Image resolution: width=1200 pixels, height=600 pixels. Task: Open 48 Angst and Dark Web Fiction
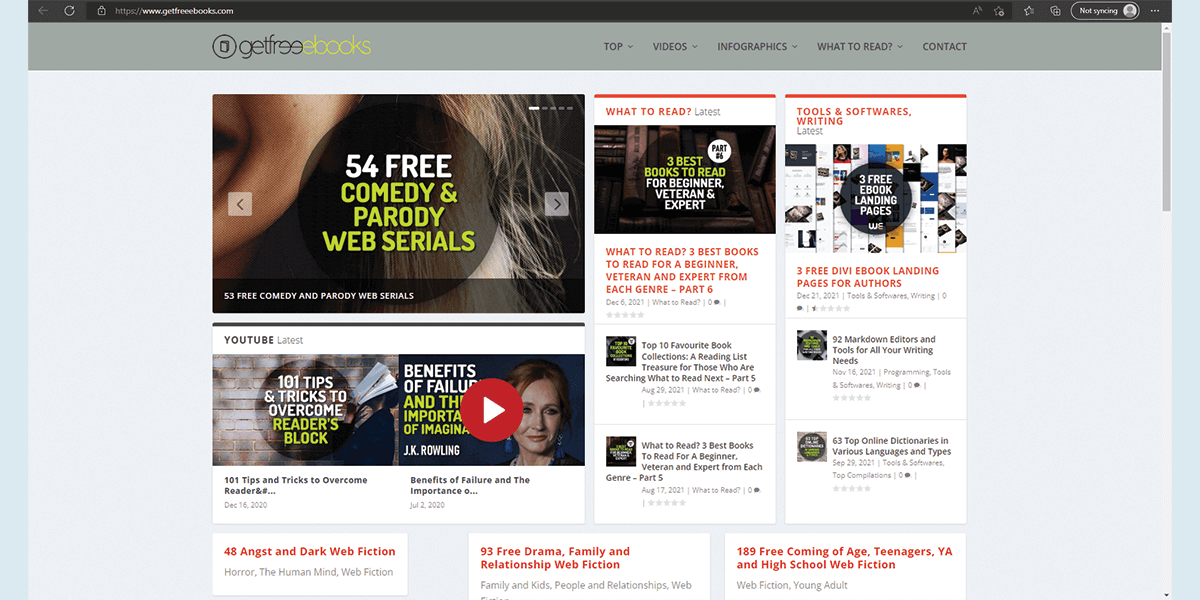[307, 551]
